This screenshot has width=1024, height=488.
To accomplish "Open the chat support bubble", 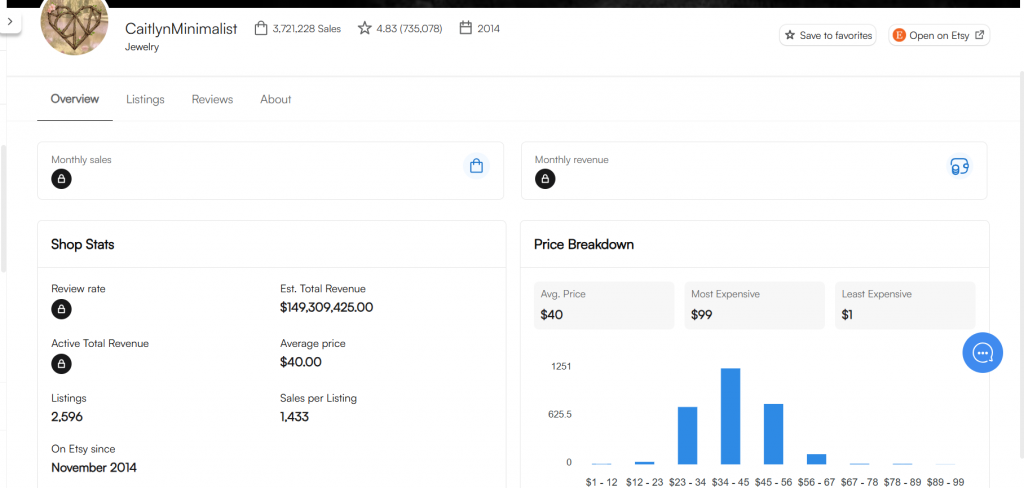I will (x=983, y=353).
